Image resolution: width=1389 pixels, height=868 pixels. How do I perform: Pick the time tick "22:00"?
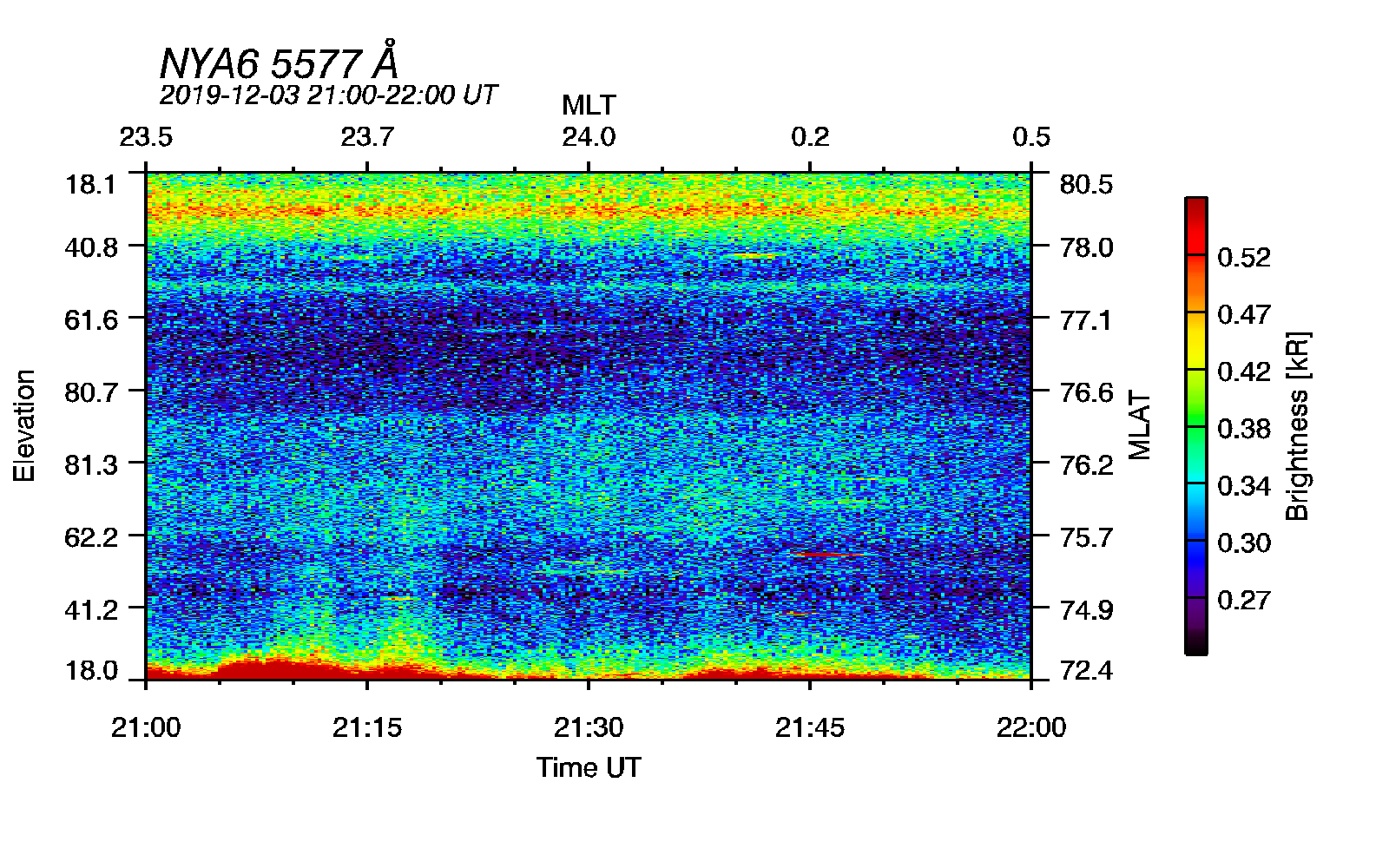point(1031,727)
